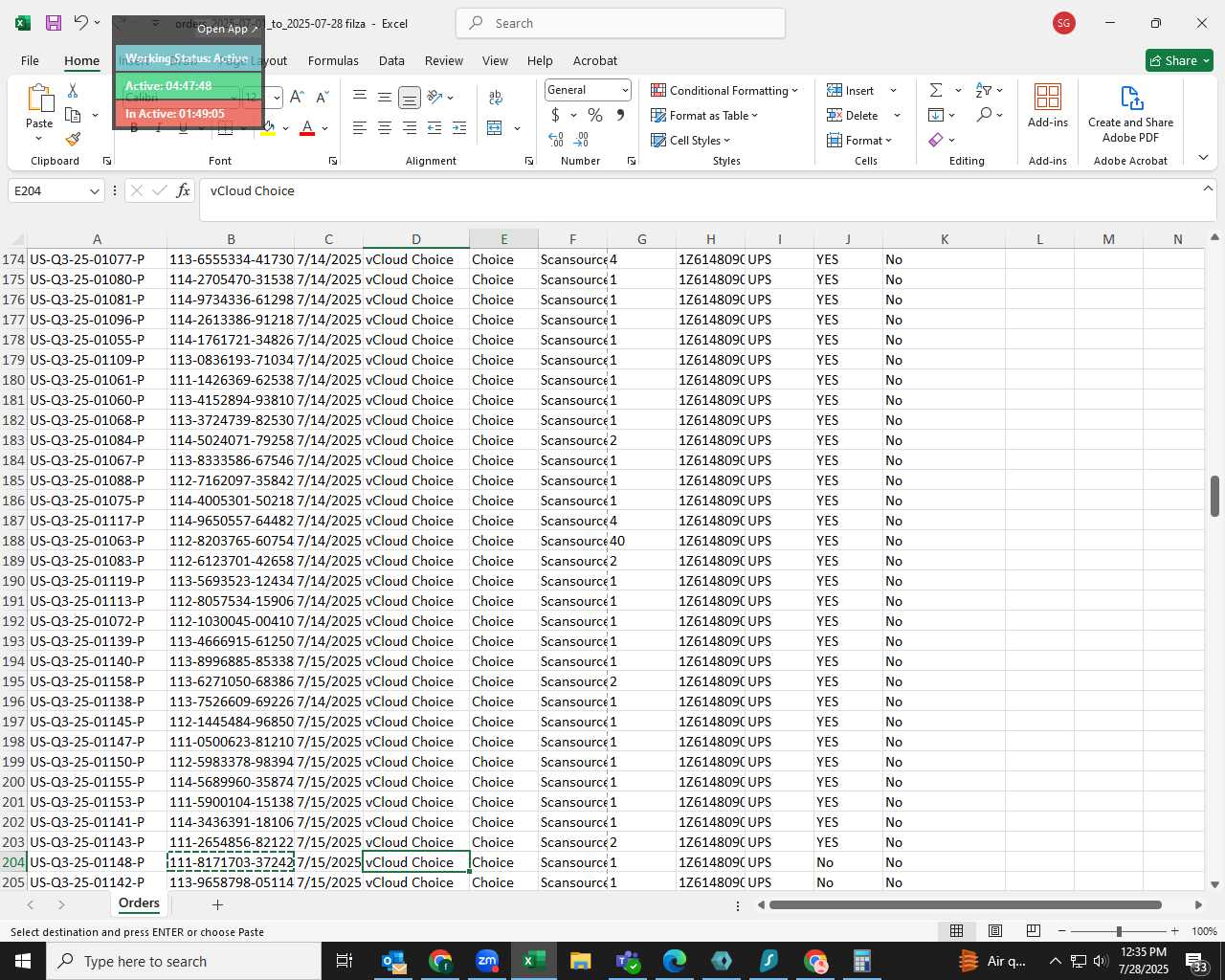Click the Insert Function fx icon
The width and height of the screenshot is (1225, 980).
pos(183,190)
